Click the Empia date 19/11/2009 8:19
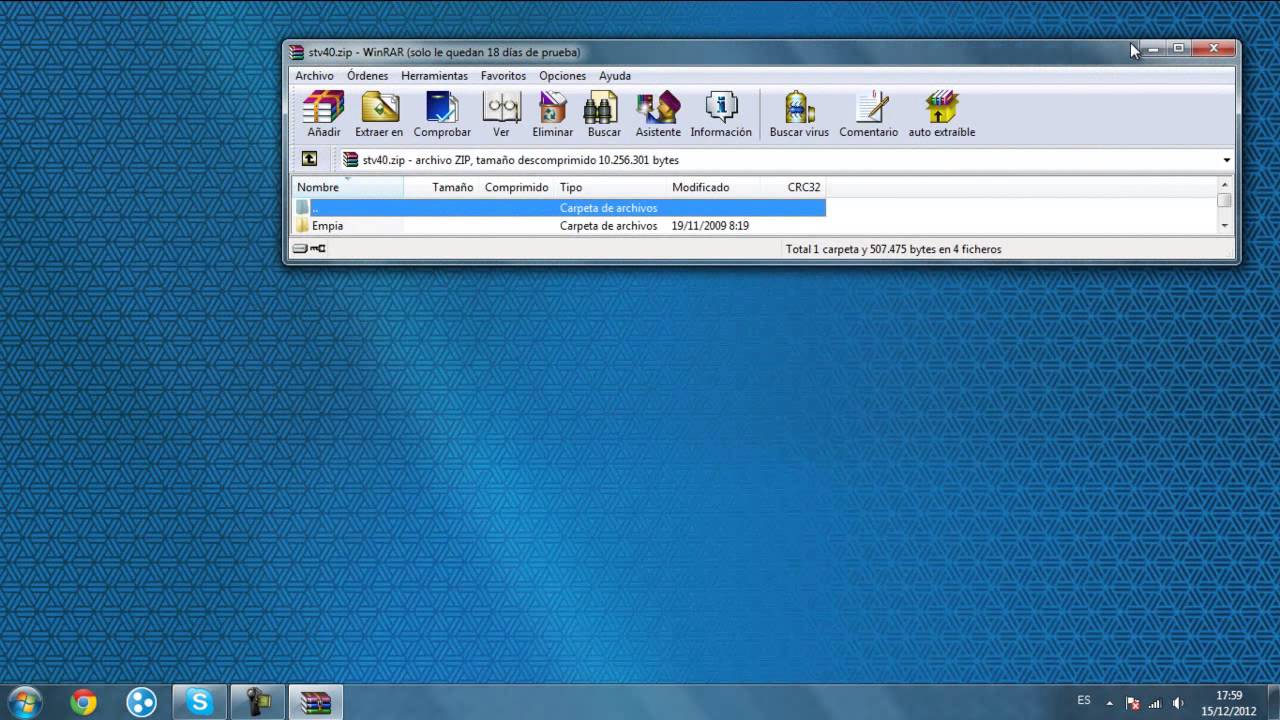The height and width of the screenshot is (720, 1280). coord(710,226)
